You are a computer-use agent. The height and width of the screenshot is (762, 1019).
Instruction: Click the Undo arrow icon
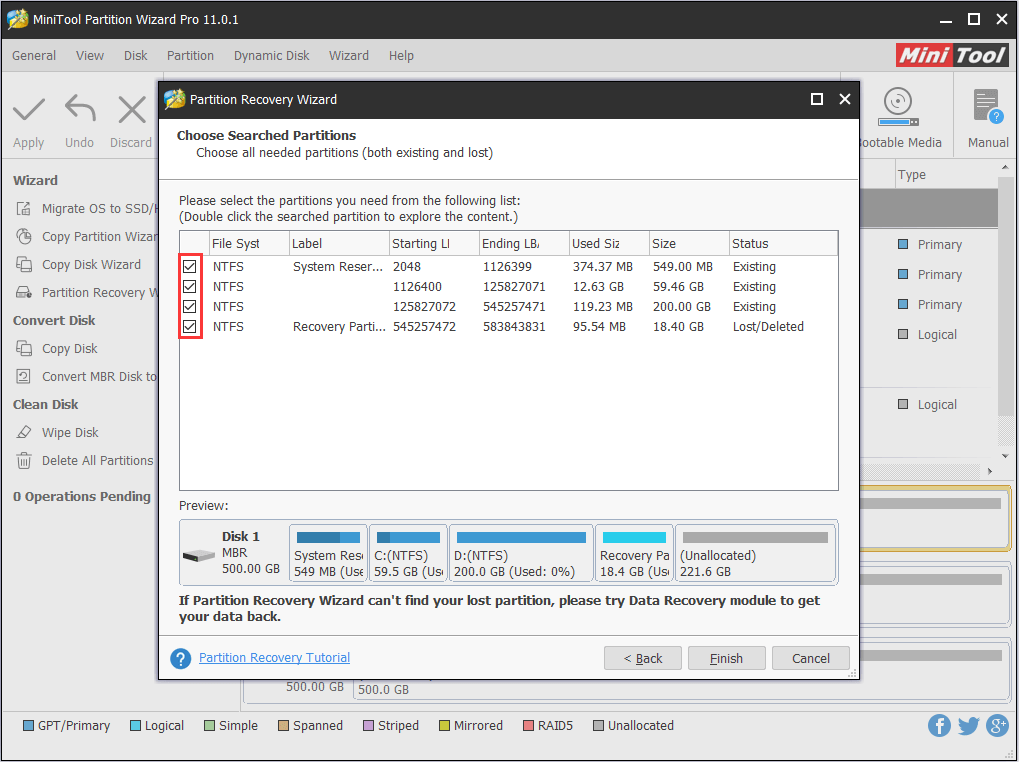[80, 108]
